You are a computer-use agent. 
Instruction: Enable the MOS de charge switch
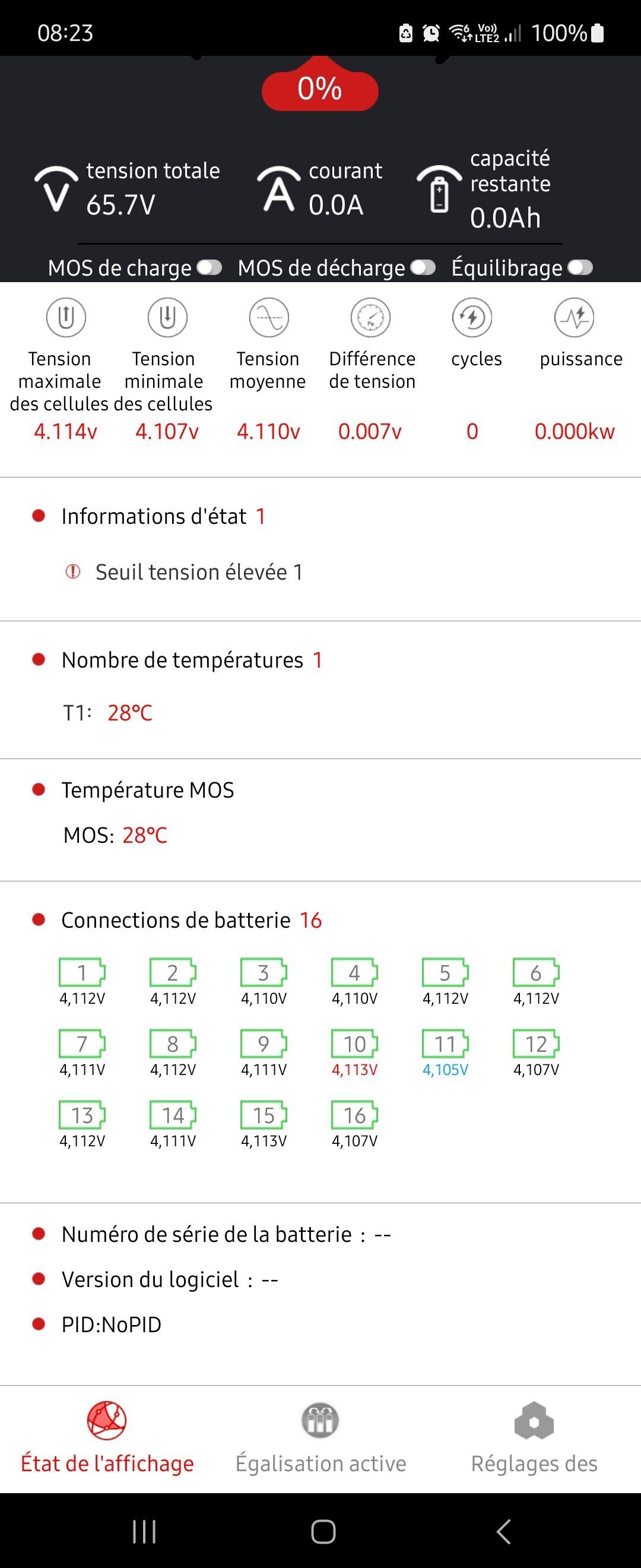(x=209, y=268)
